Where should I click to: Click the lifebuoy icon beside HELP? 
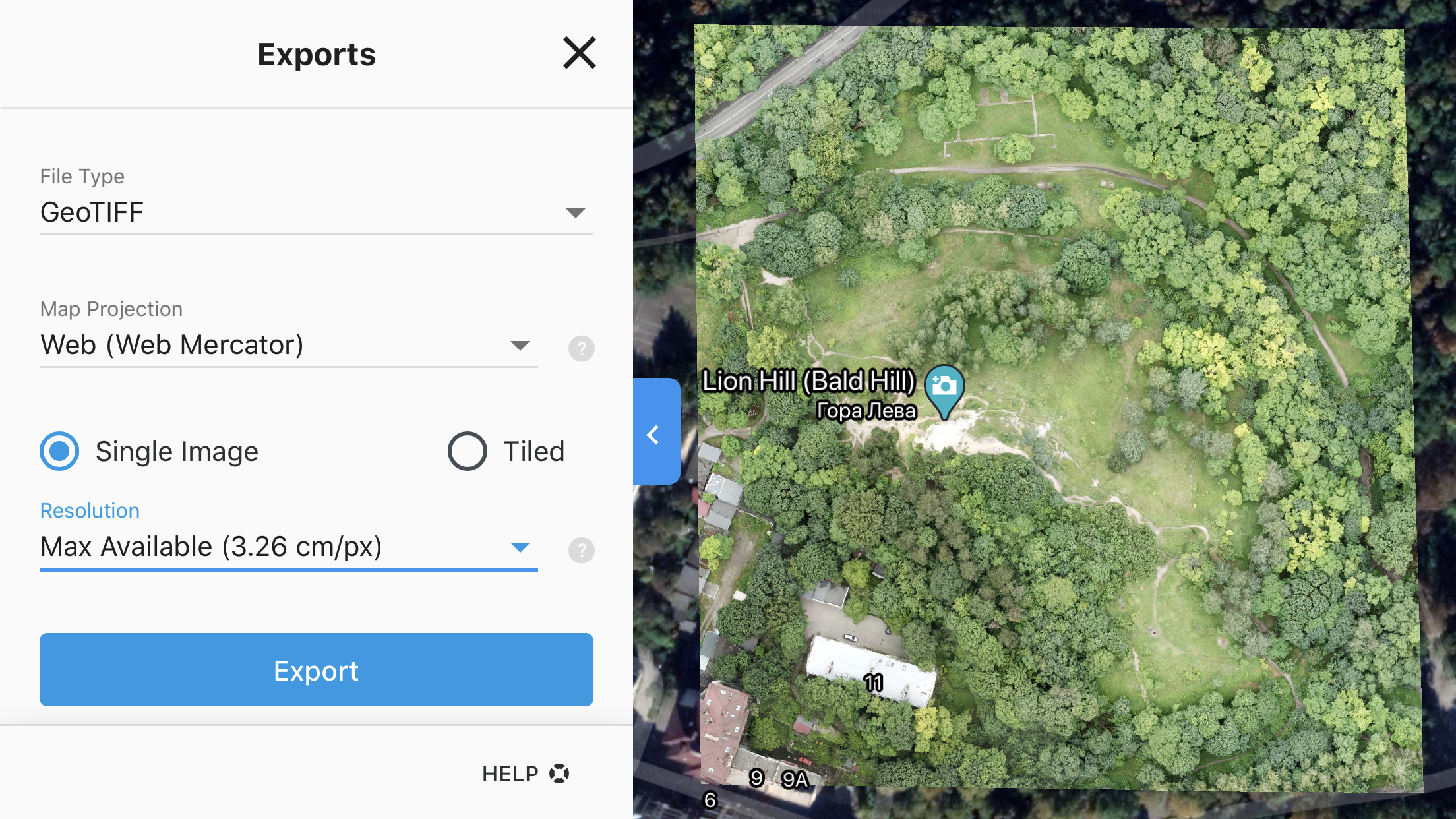[559, 773]
